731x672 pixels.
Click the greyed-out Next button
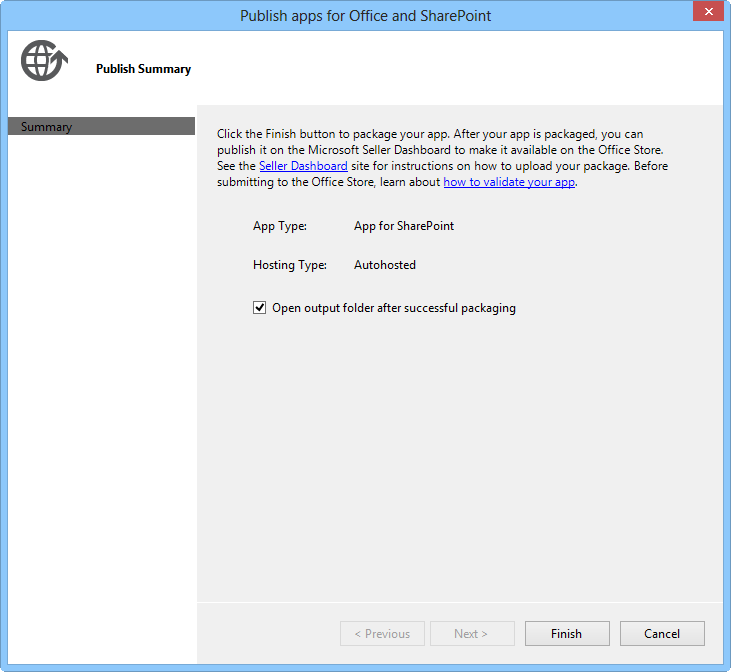pos(471,634)
